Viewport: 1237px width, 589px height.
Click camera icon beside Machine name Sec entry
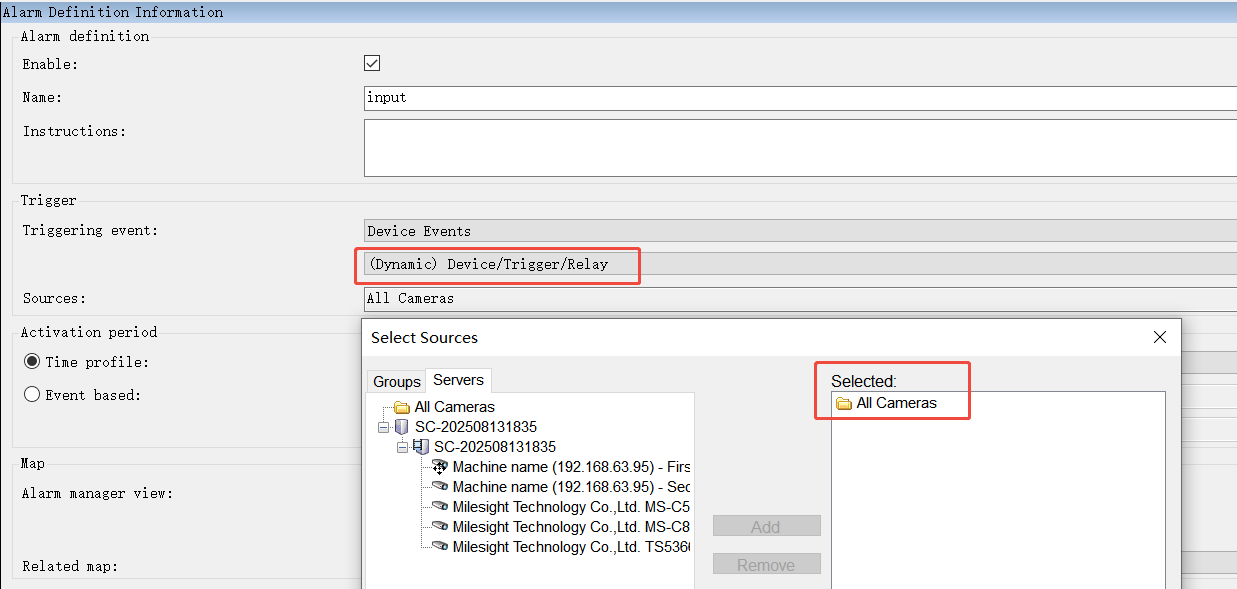[440, 487]
